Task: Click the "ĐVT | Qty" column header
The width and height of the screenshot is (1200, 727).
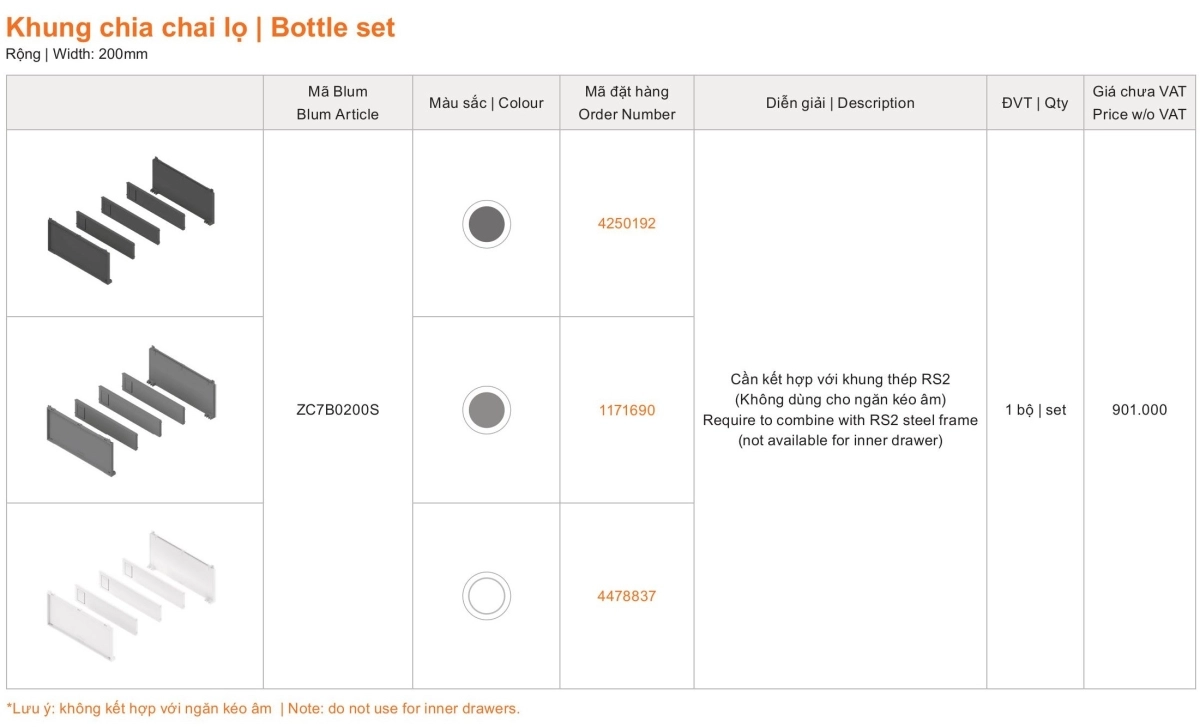Action: pos(1035,103)
